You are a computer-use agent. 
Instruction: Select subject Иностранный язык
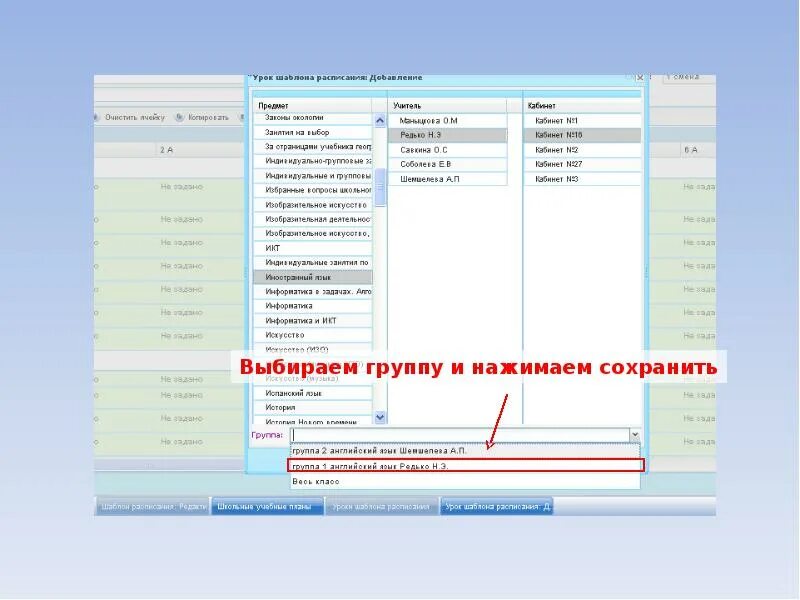pos(313,278)
